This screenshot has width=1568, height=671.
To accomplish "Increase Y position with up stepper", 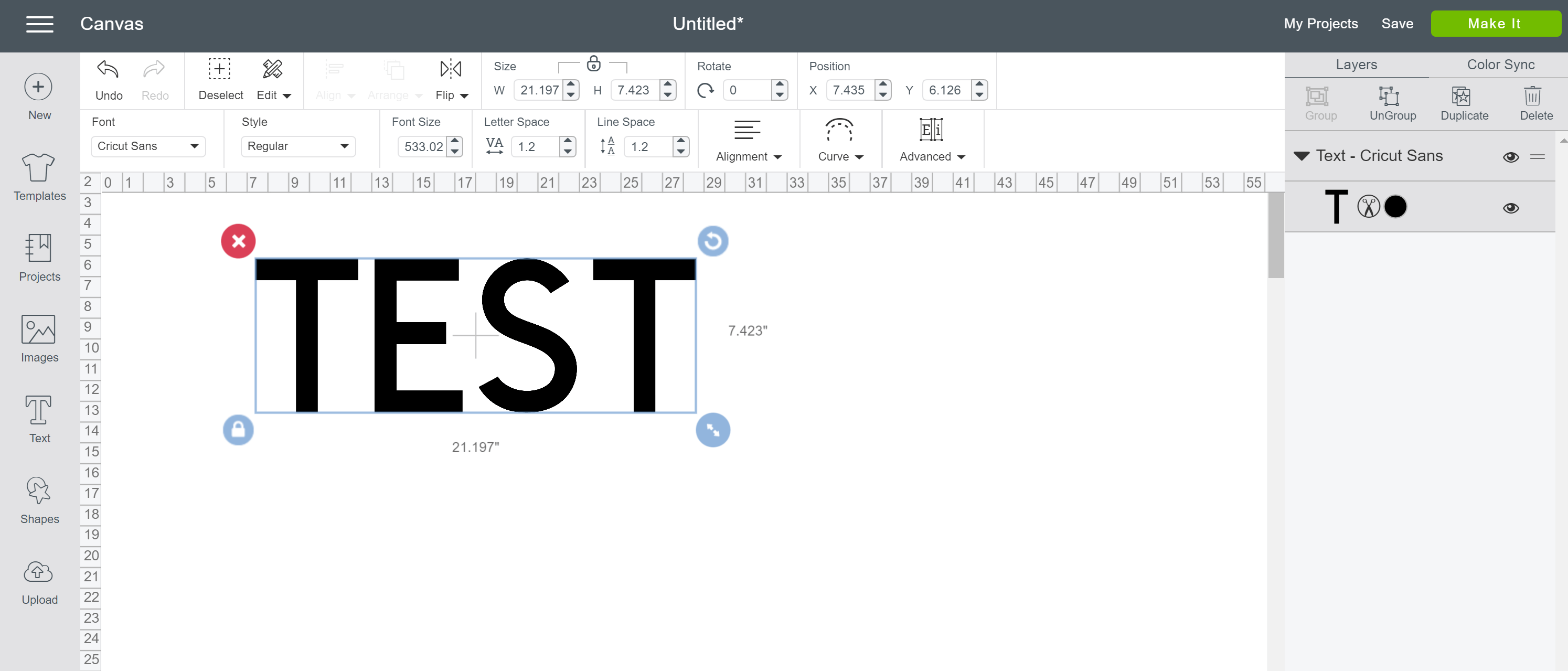I will (x=979, y=84).
